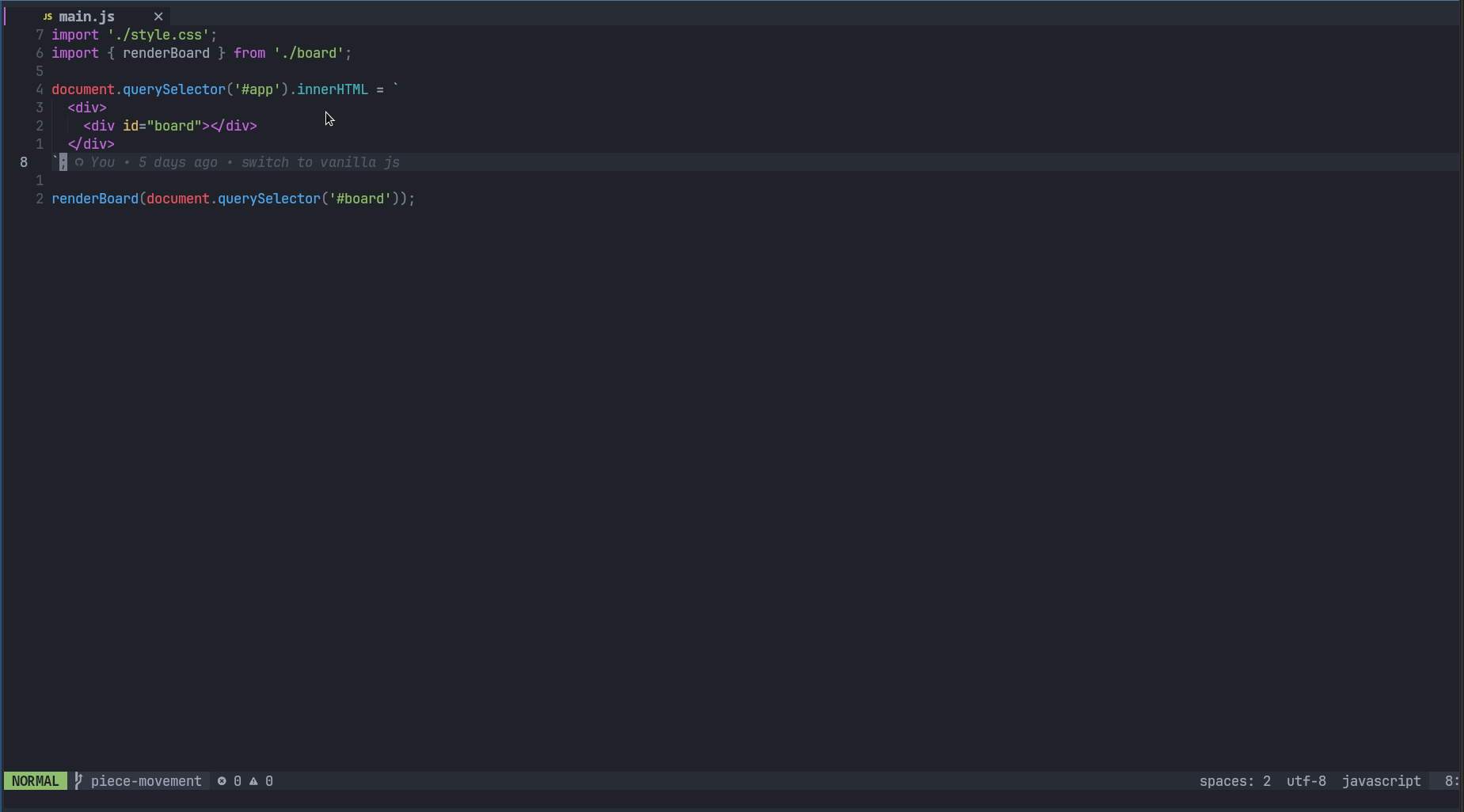Click the NORMAL mode indicator
Screen dimensions: 1464x812
click(x=35, y=781)
